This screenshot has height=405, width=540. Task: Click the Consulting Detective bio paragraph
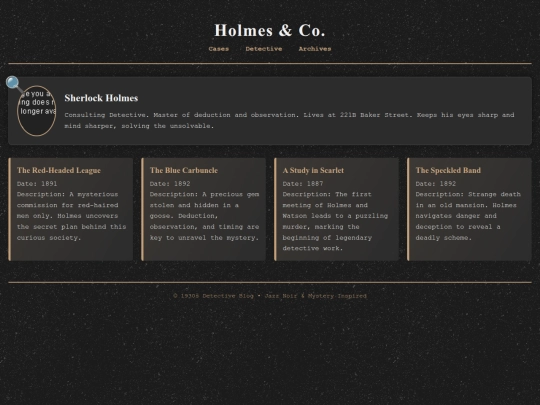click(289, 120)
